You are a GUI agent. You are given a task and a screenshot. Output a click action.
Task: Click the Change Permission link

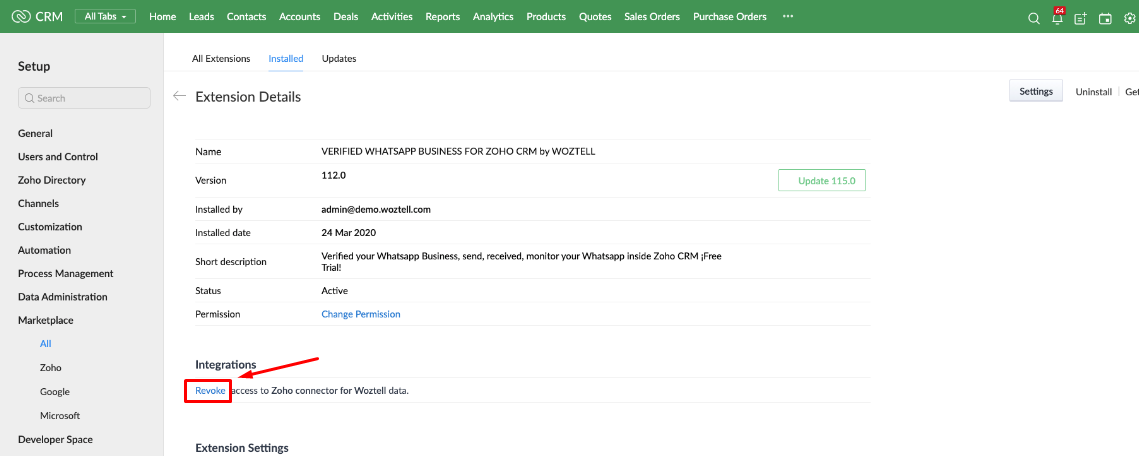coord(361,314)
